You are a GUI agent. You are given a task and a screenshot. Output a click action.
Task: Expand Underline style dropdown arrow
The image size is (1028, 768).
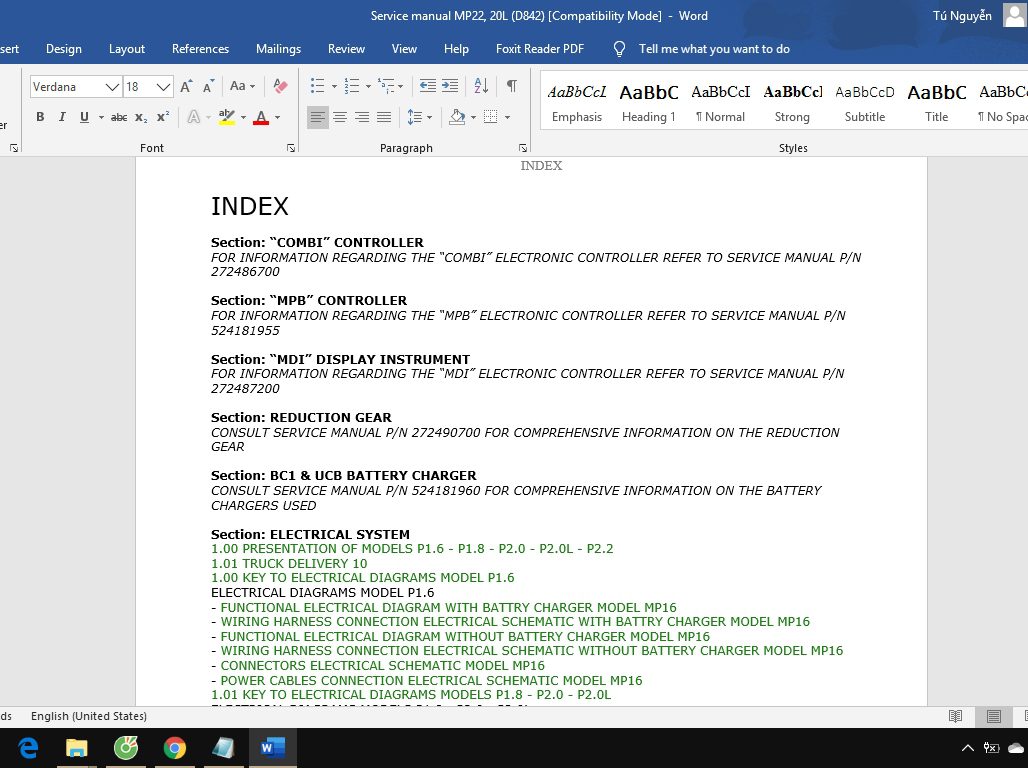101,117
